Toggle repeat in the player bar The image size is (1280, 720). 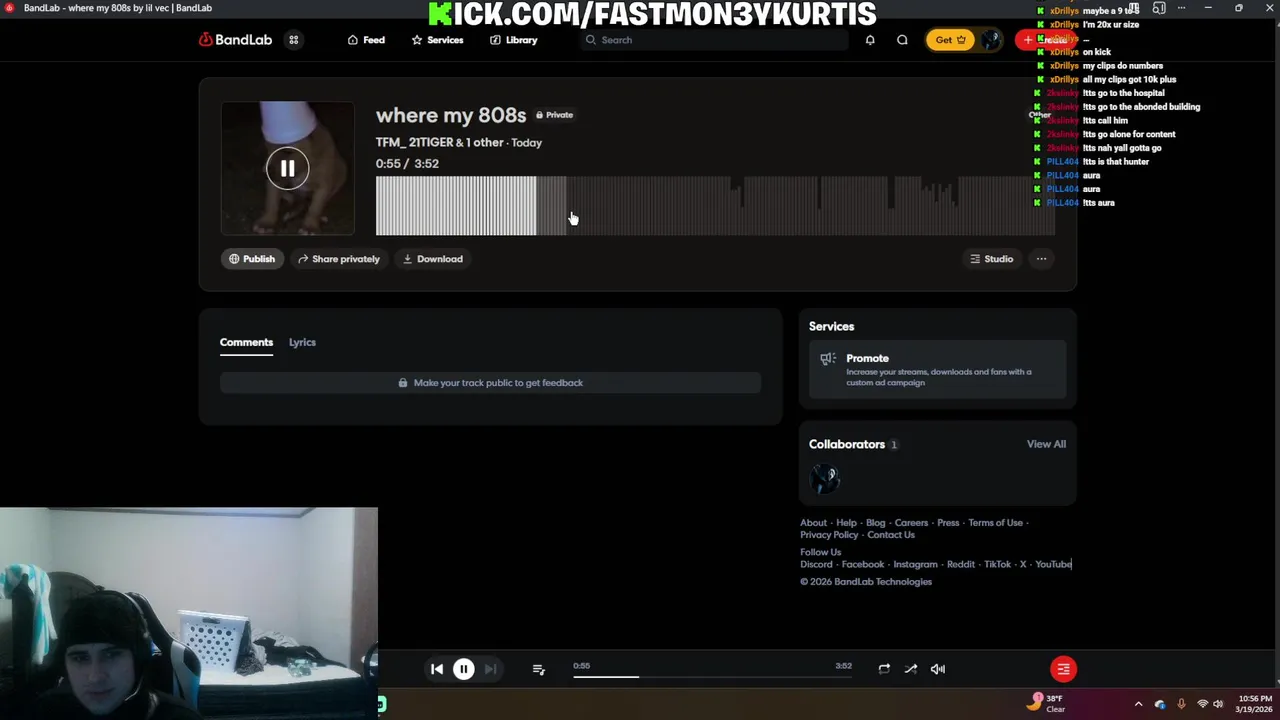(884, 669)
